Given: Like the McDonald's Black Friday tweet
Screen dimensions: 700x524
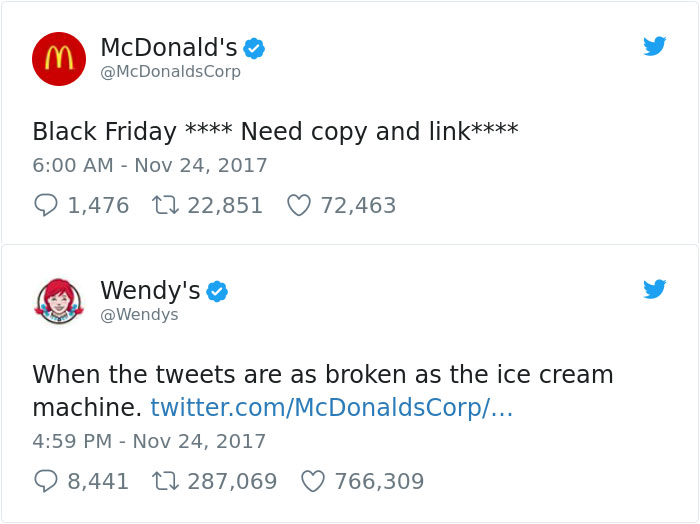Looking at the screenshot, I should coord(298,205).
